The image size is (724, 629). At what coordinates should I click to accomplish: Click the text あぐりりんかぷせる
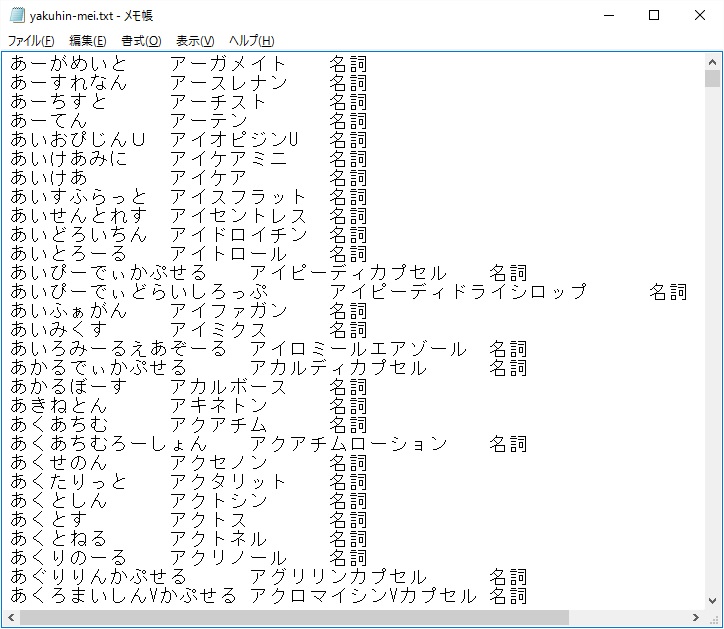click(98, 577)
